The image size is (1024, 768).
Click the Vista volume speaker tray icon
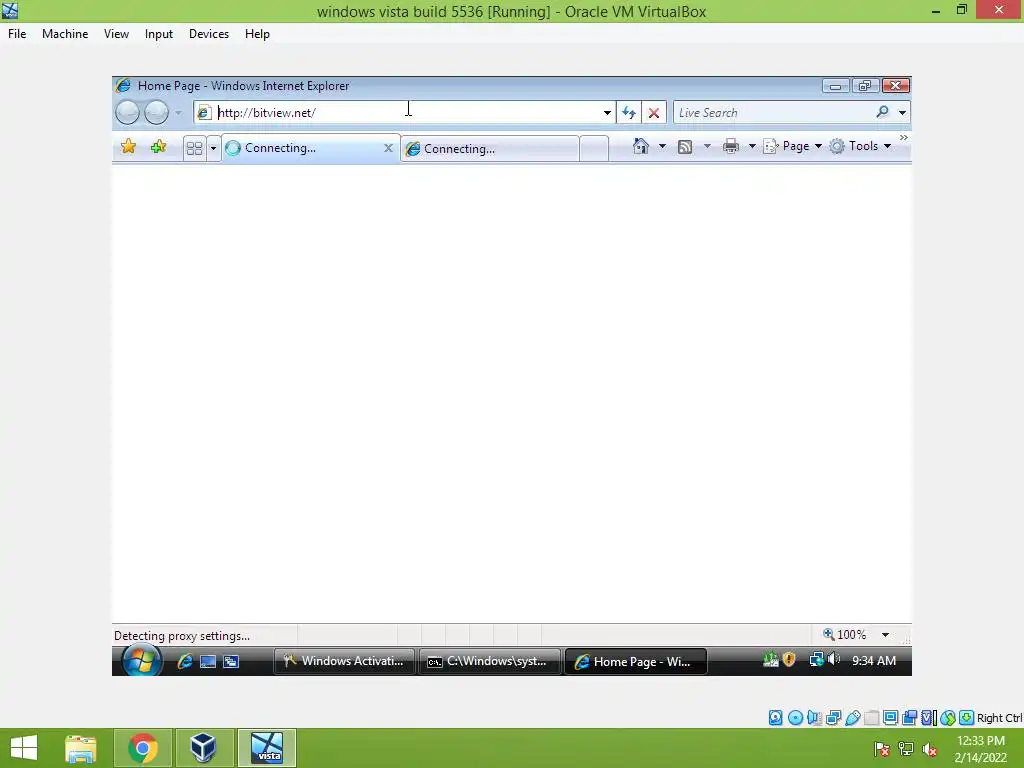(834, 660)
